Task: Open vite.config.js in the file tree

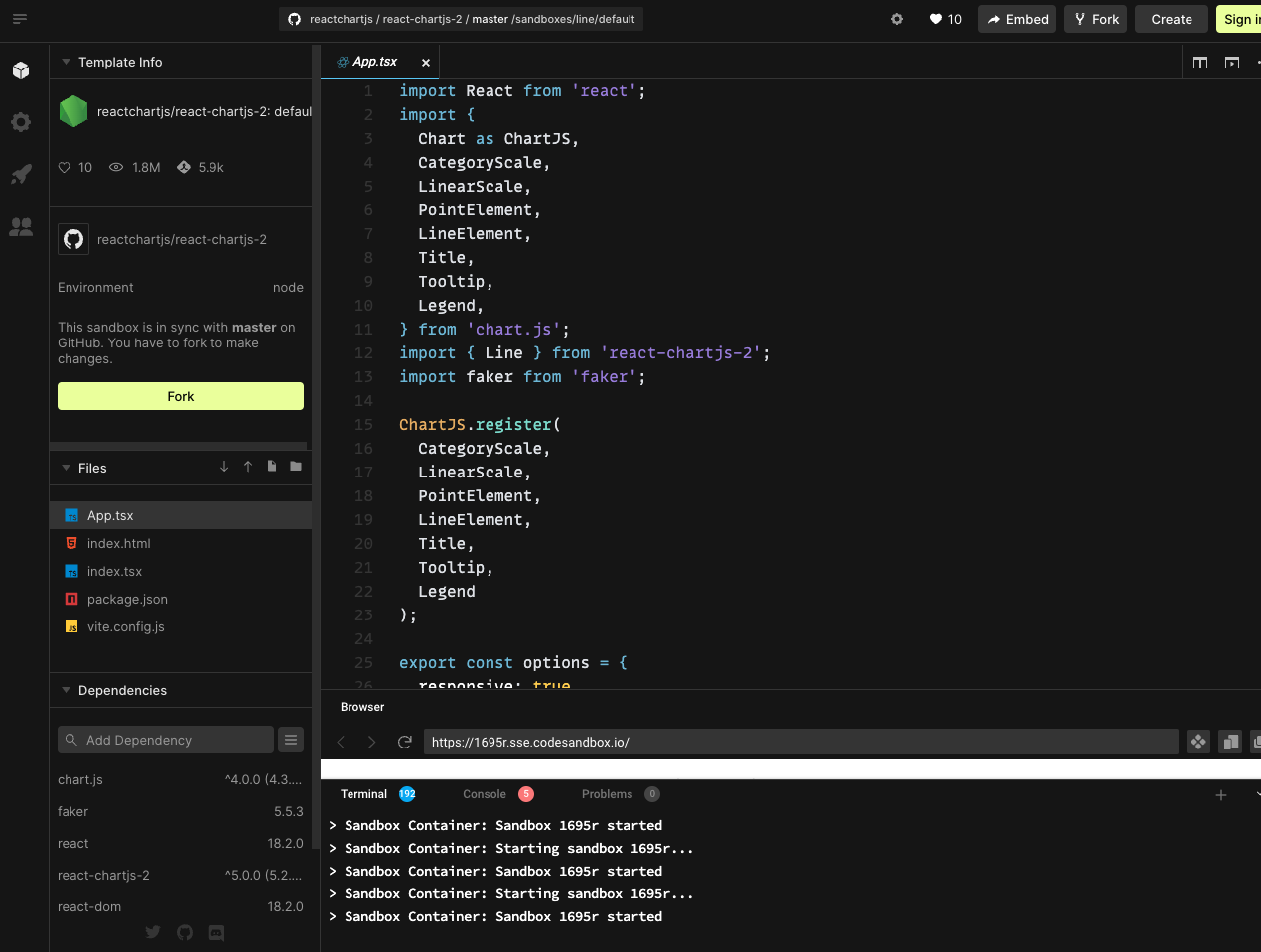Action: (x=181, y=626)
